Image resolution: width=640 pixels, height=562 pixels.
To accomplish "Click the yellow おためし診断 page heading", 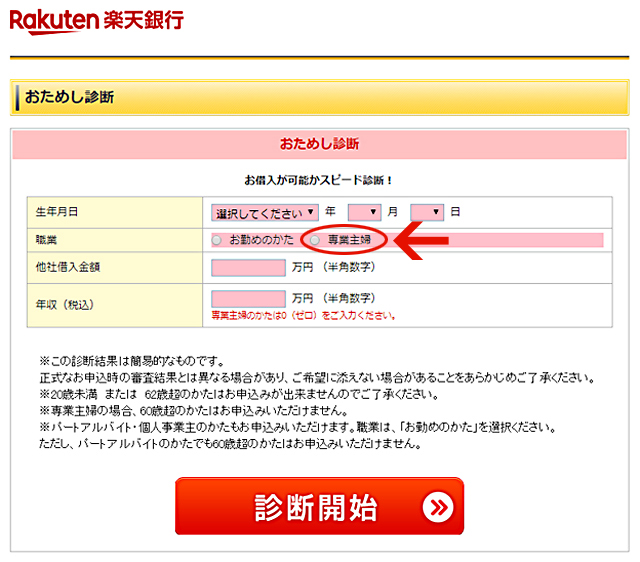I will pyautogui.click(x=69, y=97).
